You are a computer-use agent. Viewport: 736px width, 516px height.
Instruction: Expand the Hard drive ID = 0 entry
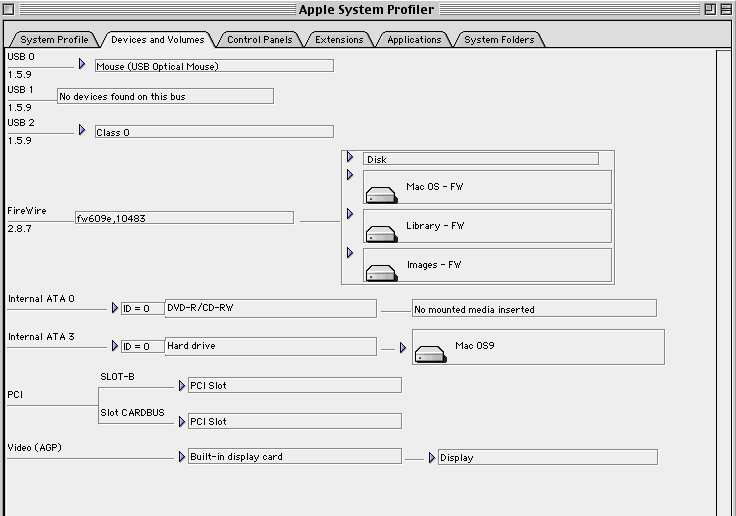[x=115, y=346]
